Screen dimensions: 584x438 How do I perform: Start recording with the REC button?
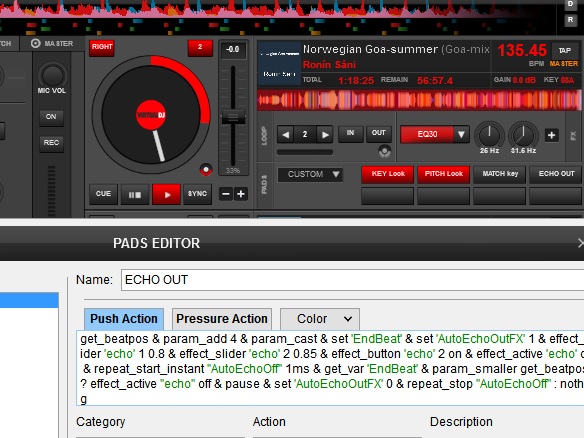point(51,143)
